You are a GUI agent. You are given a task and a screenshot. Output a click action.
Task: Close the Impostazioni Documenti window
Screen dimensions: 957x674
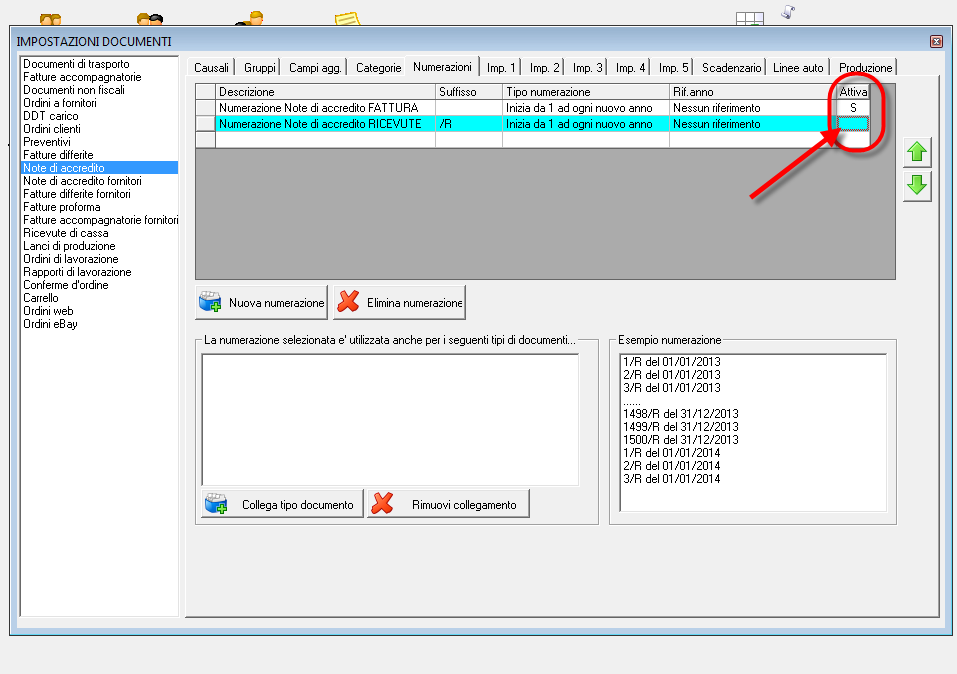click(936, 41)
